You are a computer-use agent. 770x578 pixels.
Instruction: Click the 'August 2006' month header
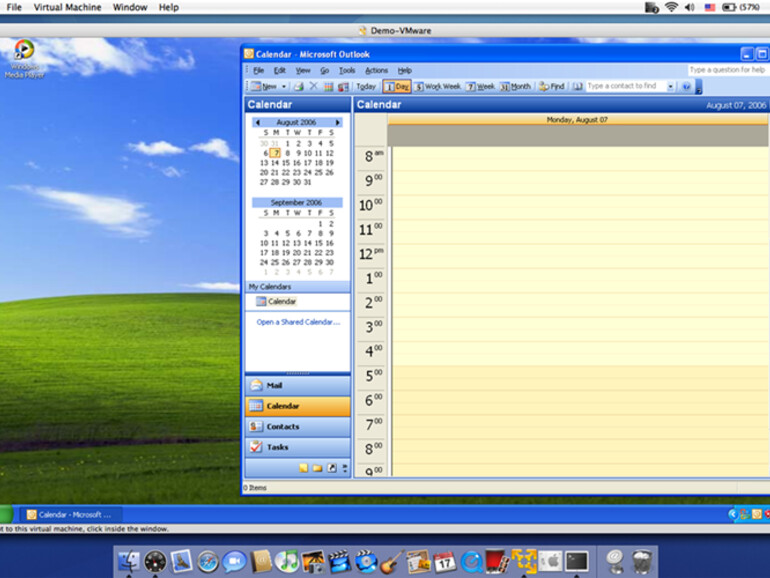click(296, 122)
